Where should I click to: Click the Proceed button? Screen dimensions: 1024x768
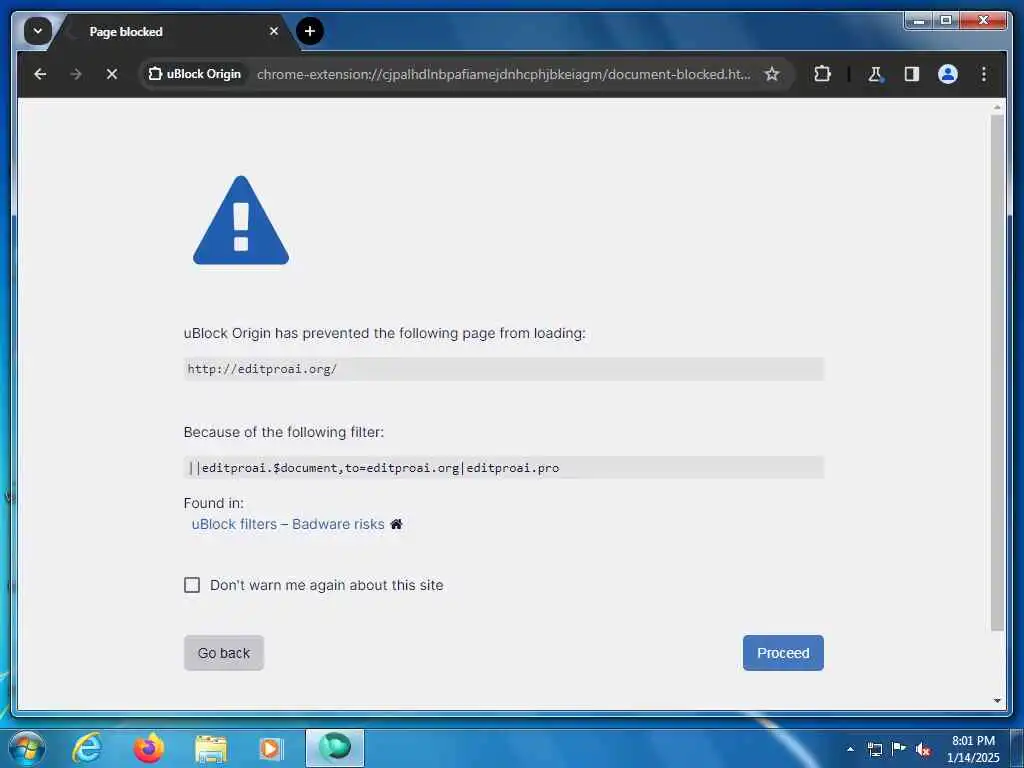[x=782, y=652]
